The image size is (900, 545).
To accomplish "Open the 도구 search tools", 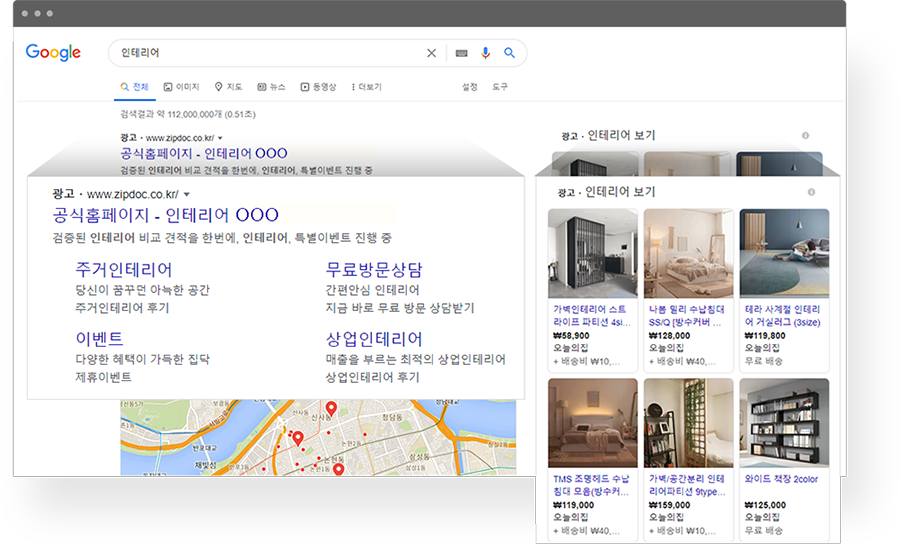I will pyautogui.click(x=500, y=87).
